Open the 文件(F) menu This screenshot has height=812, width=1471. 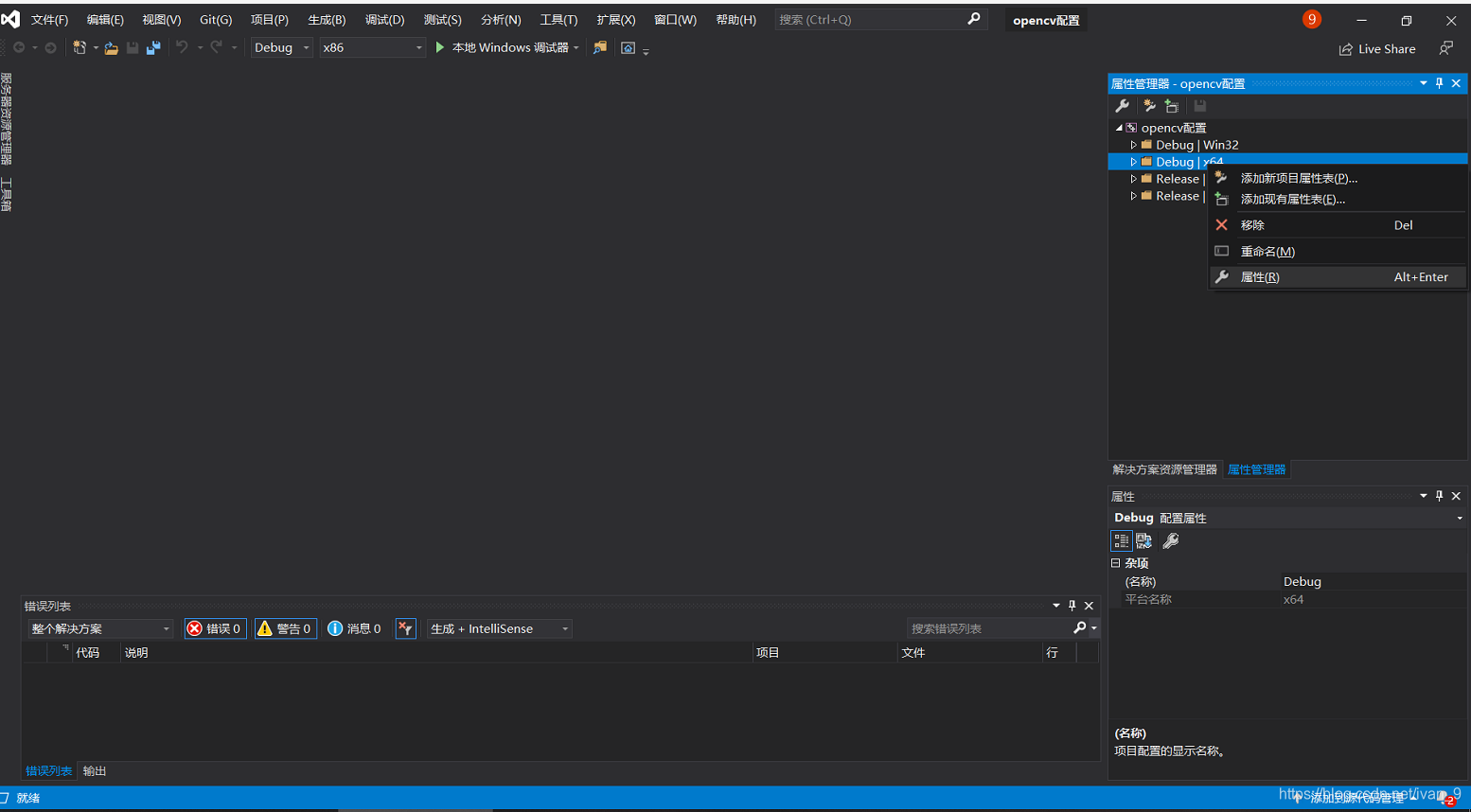tap(49, 20)
